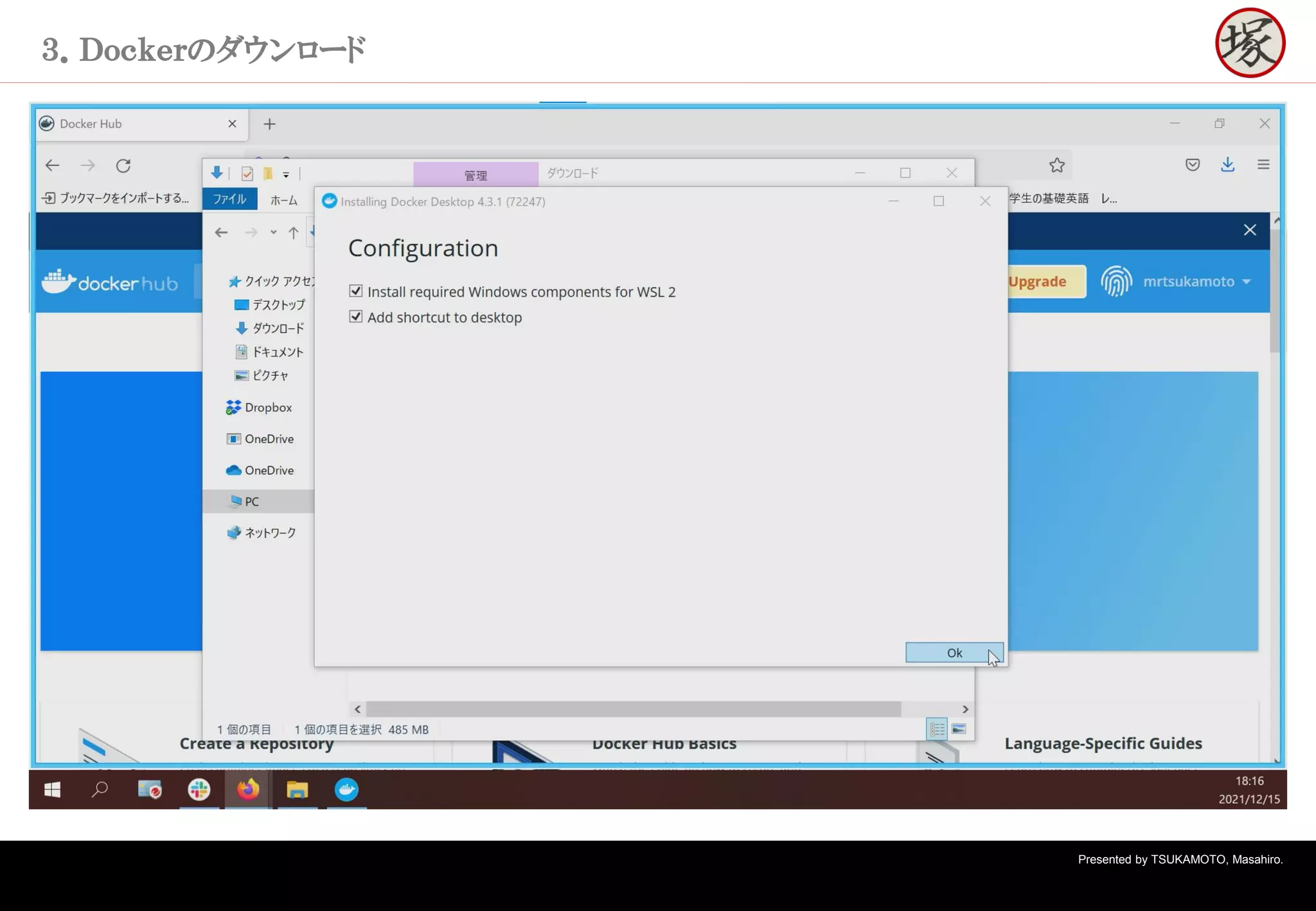
Task: Open Firefox downloads panel
Action: click(1227, 165)
